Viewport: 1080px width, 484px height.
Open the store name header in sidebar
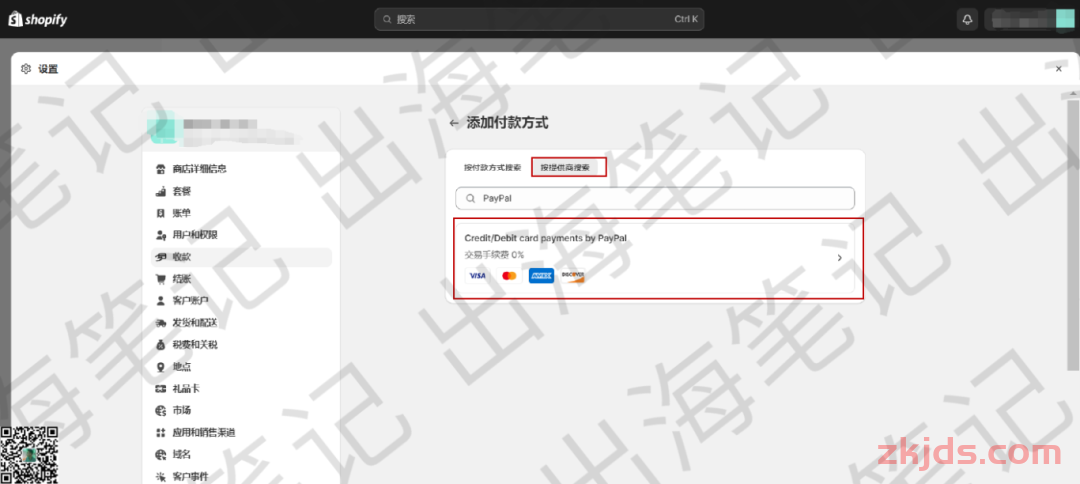[241, 131]
